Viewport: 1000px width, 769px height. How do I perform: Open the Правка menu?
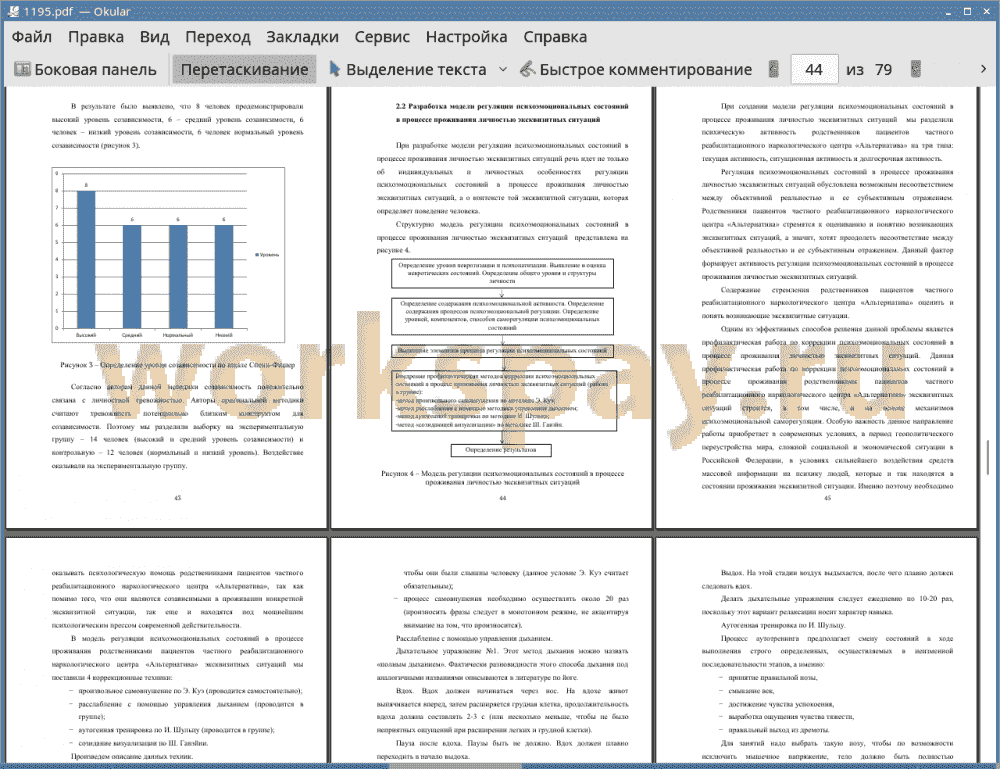pos(96,37)
